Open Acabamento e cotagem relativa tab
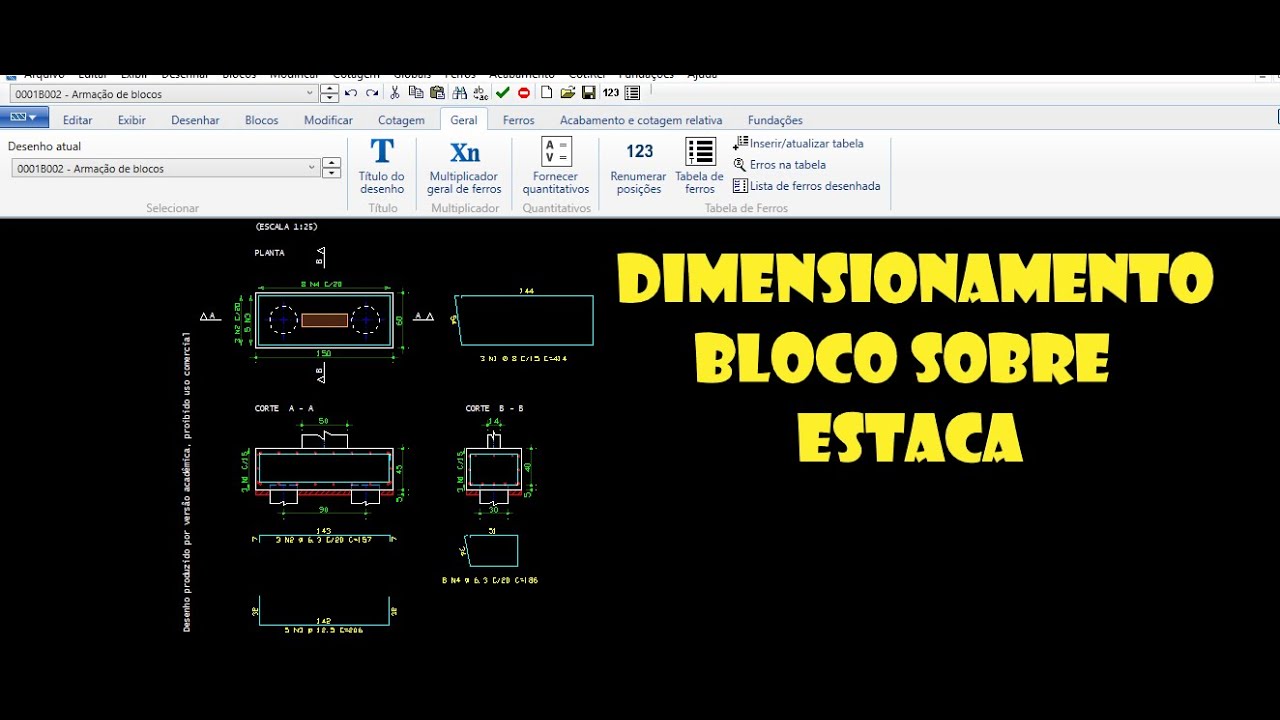The height and width of the screenshot is (720, 1280). (x=641, y=120)
